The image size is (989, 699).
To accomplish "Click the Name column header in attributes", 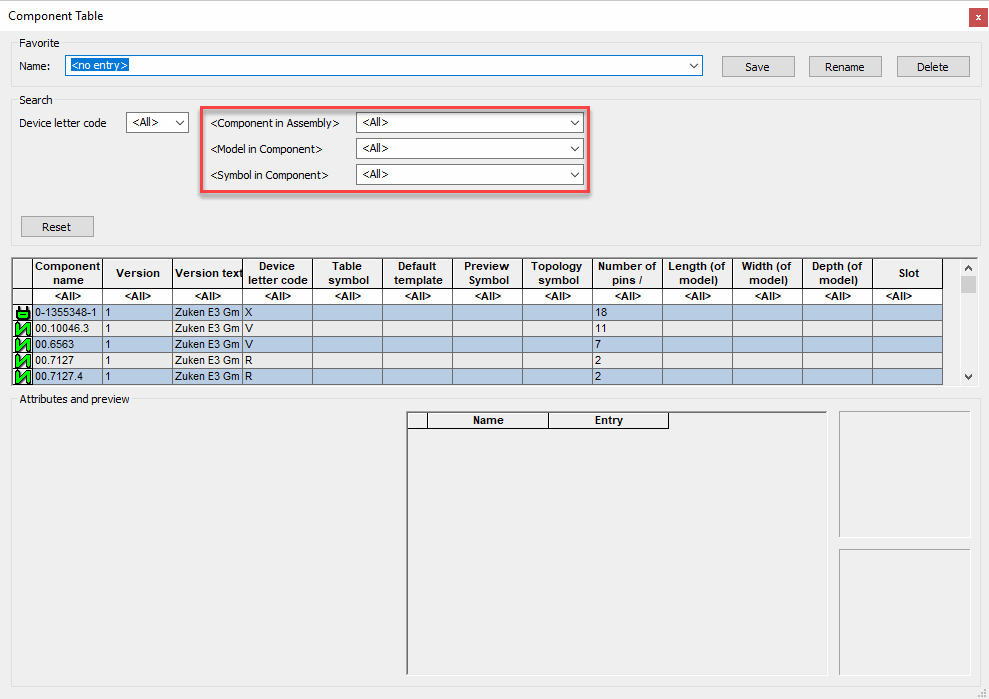I will tap(488, 420).
